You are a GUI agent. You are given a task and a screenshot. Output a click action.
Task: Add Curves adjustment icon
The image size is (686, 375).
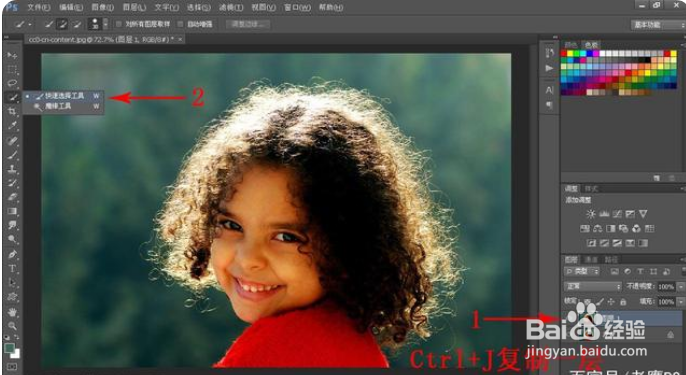[617, 214]
